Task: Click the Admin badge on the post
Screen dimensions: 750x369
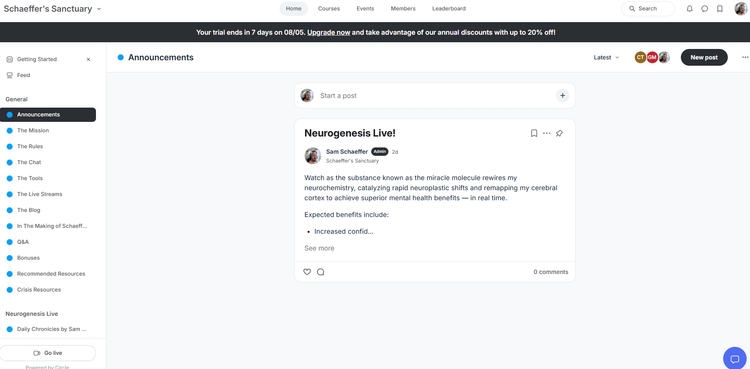Action: (380, 151)
